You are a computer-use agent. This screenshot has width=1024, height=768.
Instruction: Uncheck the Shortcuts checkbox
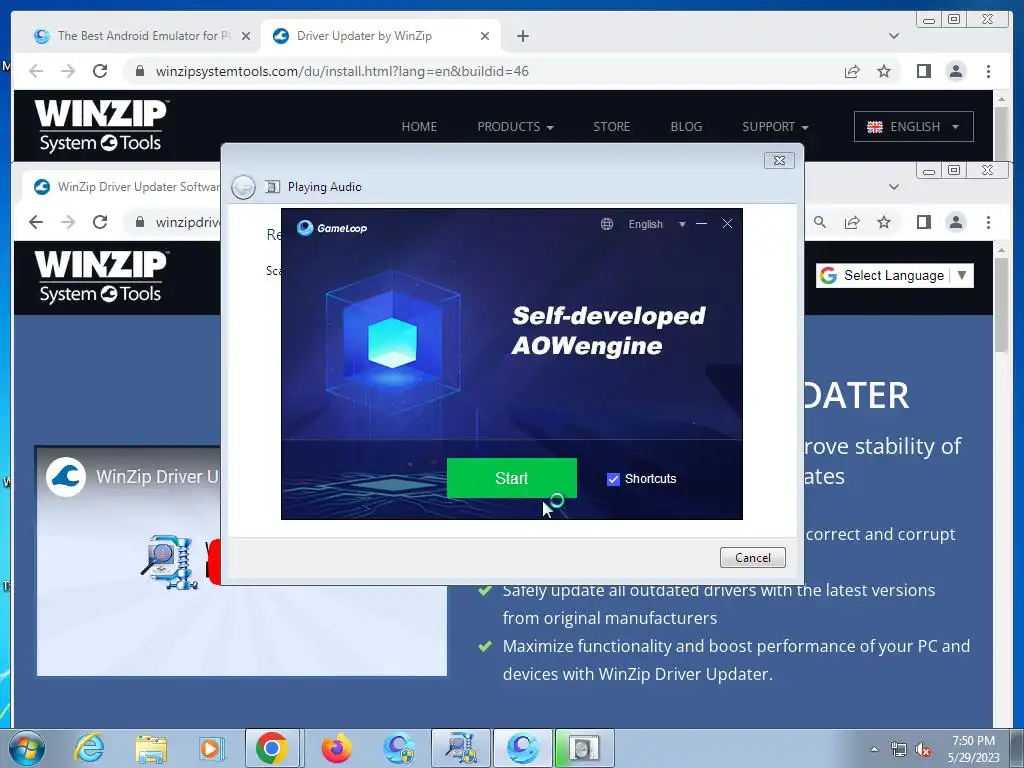coord(613,479)
